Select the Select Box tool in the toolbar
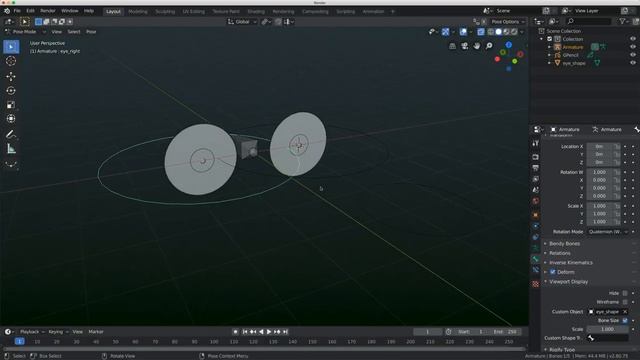The height and width of the screenshot is (360, 640). click(x=11, y=47)
